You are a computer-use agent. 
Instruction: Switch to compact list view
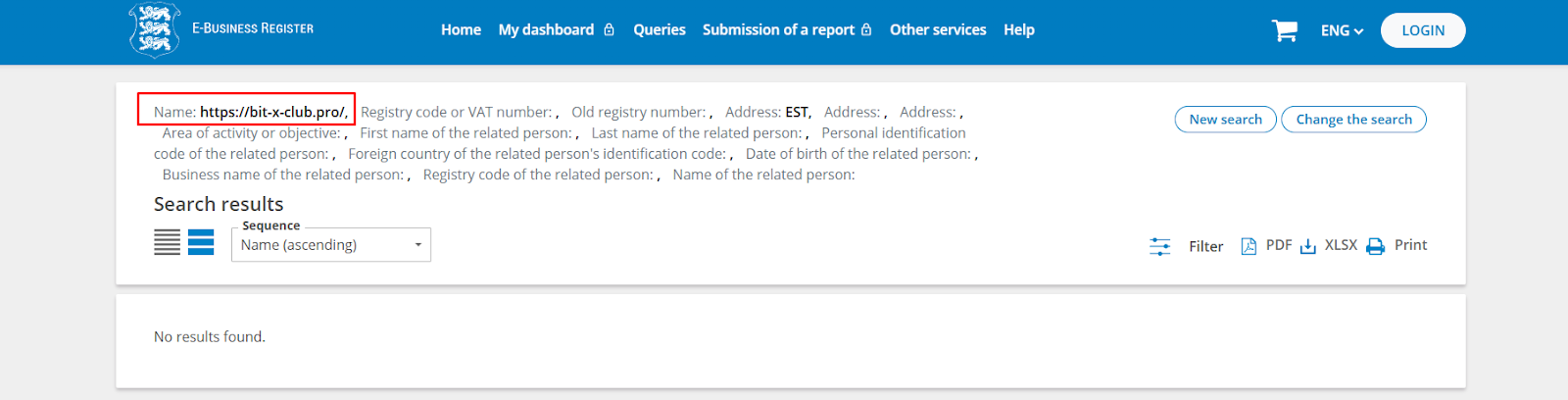pos(167,242)
